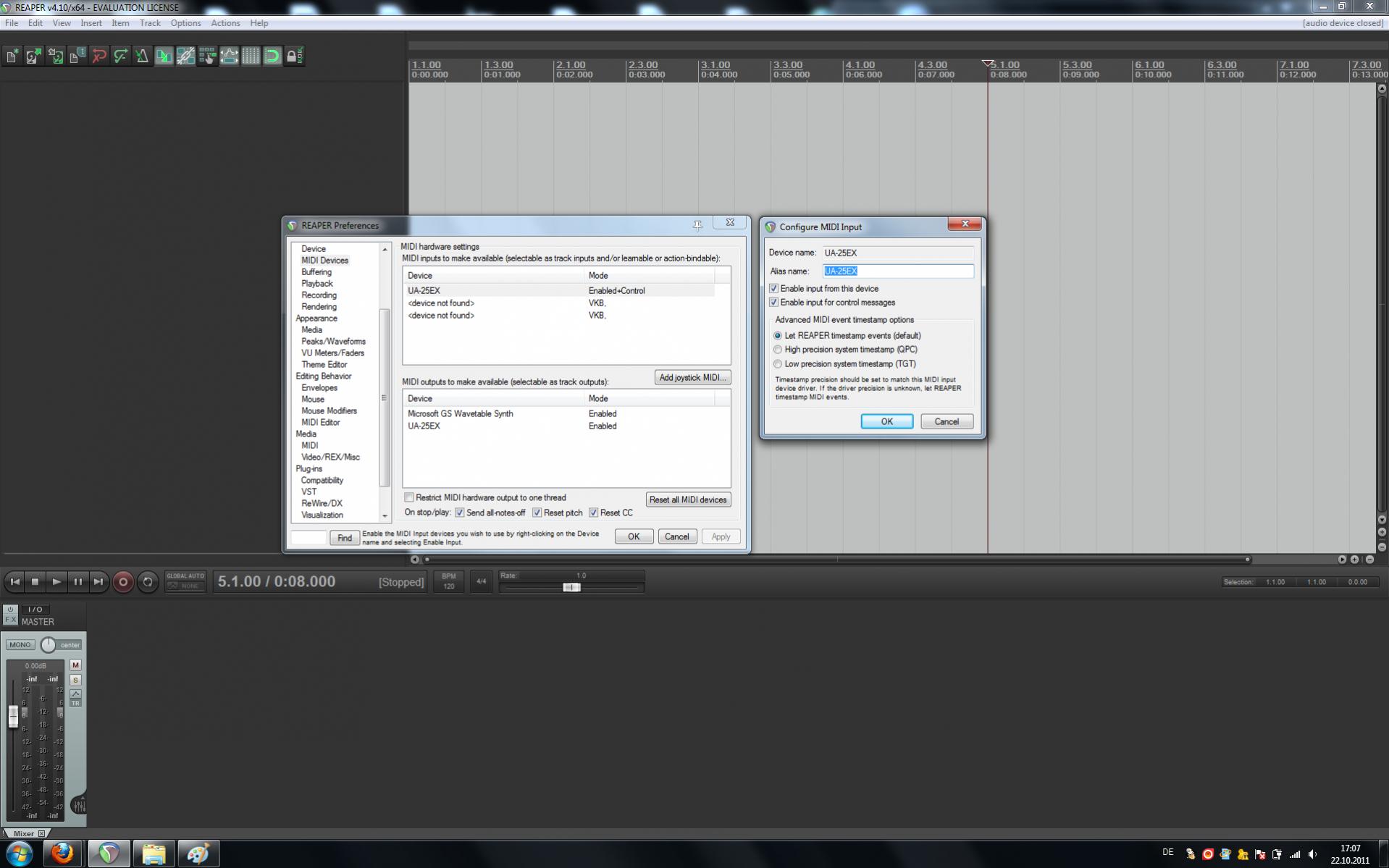Mute the master track with M button
Image resolution: width=1389 pixels, height=868 pixels.
click(x=75, y=665)
